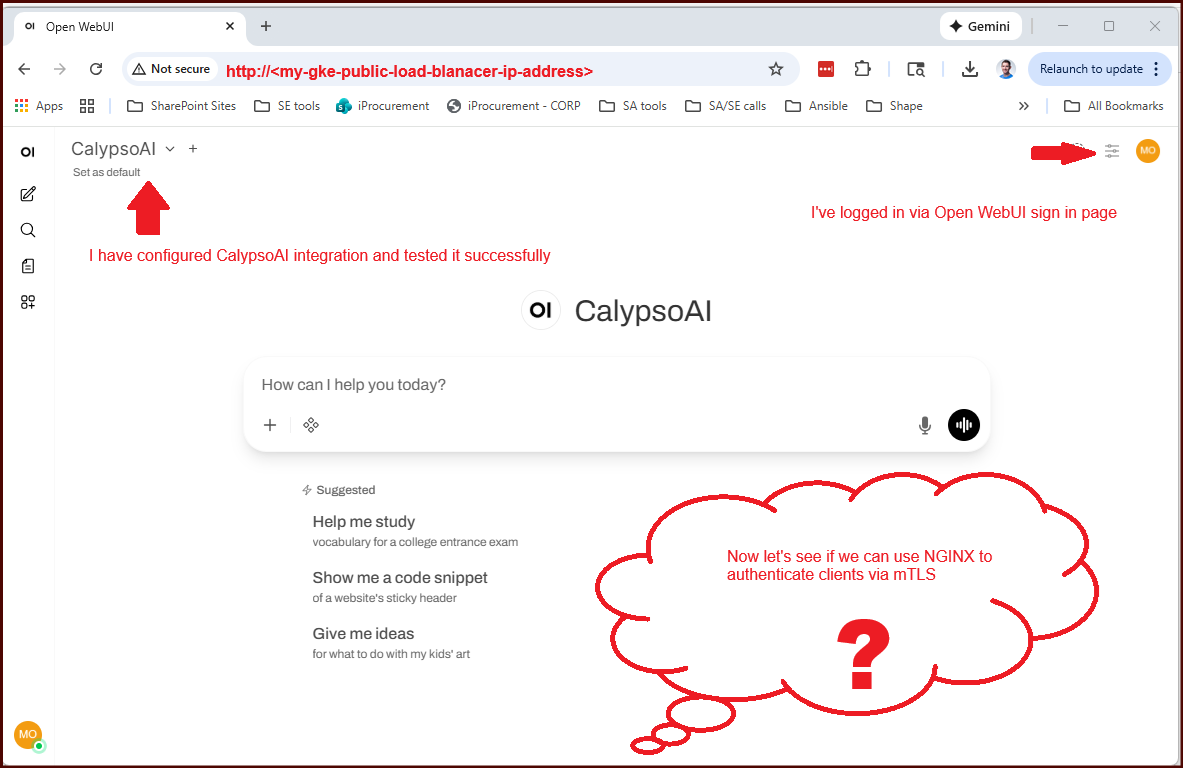The width and height of the screenshot is (1183, 768).
Task: Start voice mode with the waveform button
Action: (964, 425)
